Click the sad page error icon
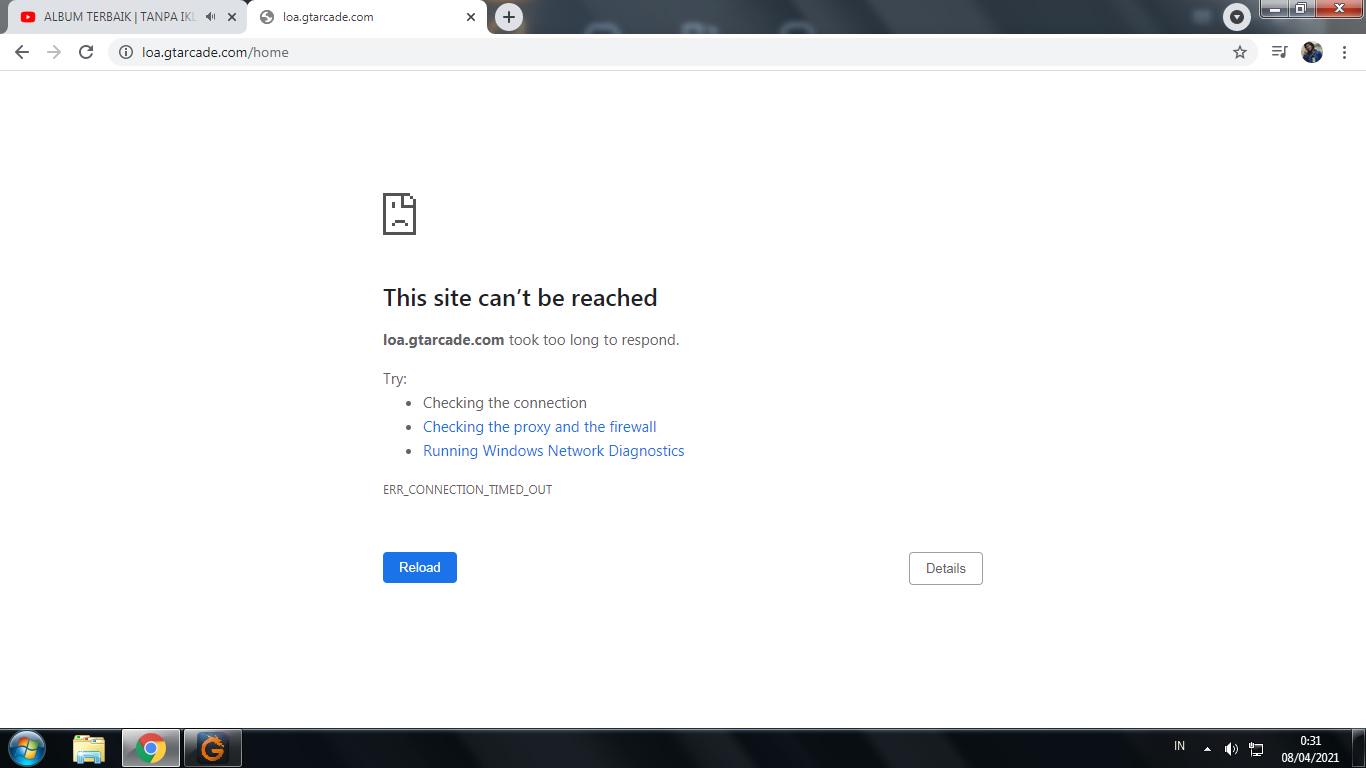 pyautogui.click(x=399, y=214)
